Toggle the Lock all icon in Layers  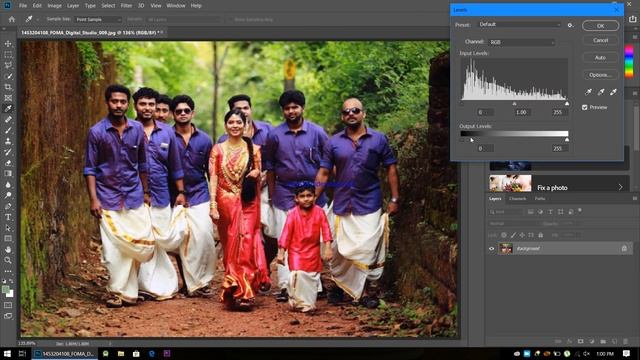540,235
